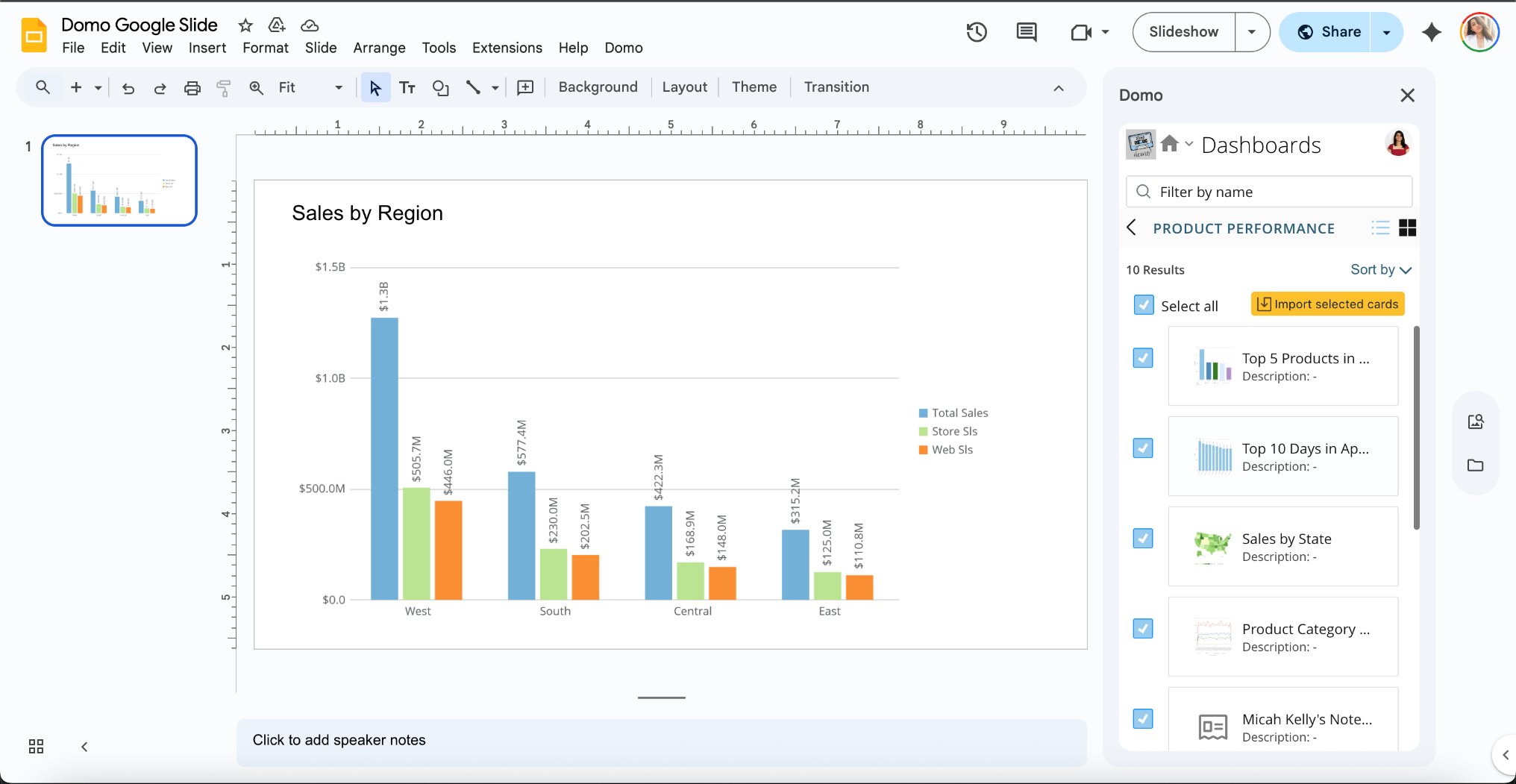Collapse the filmstrip panel arrow

pos(84,747)
